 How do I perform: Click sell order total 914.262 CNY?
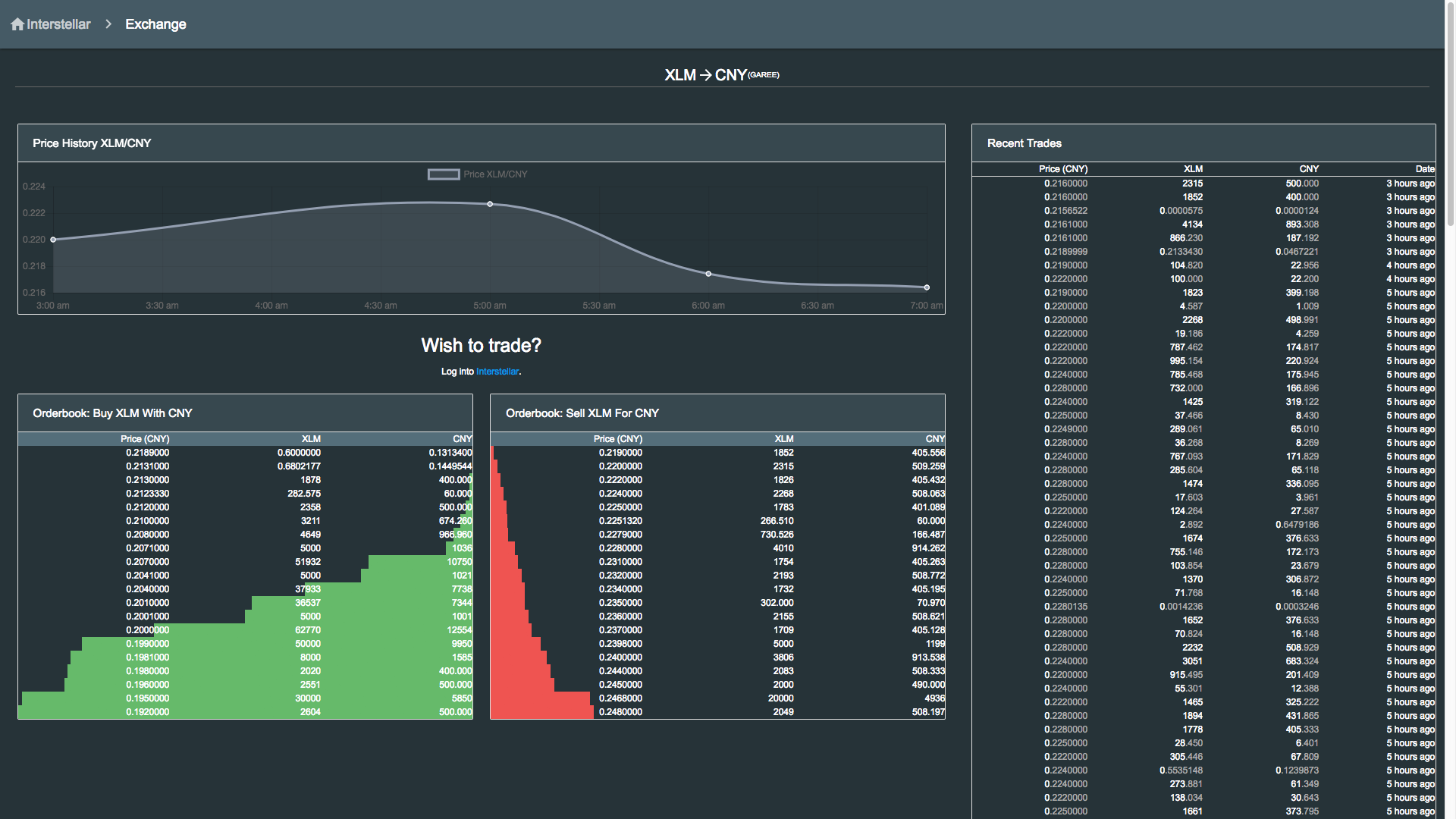pos(928,548)
